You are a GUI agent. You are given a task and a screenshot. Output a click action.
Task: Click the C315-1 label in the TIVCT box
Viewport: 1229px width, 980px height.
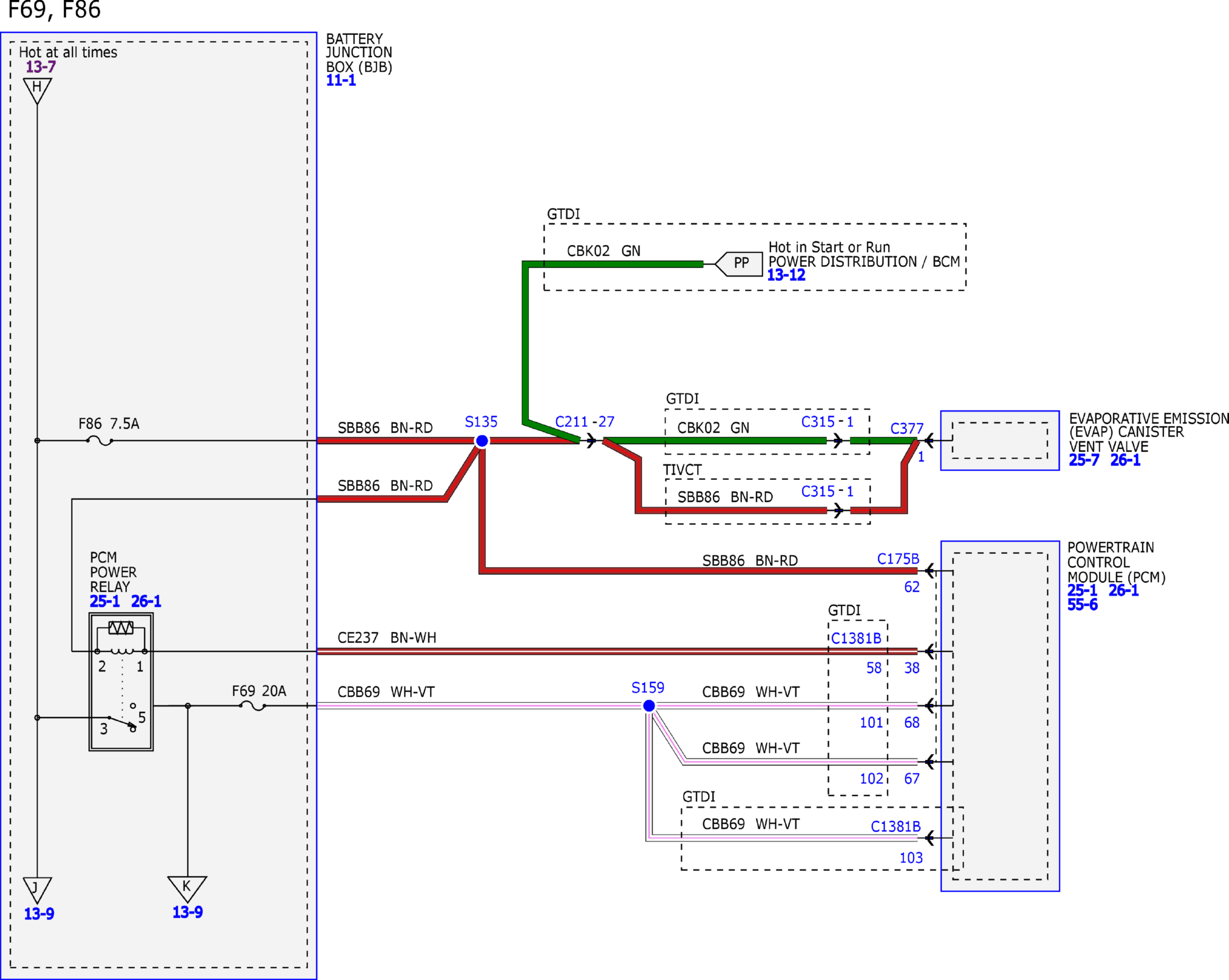(x=827, y=491)
